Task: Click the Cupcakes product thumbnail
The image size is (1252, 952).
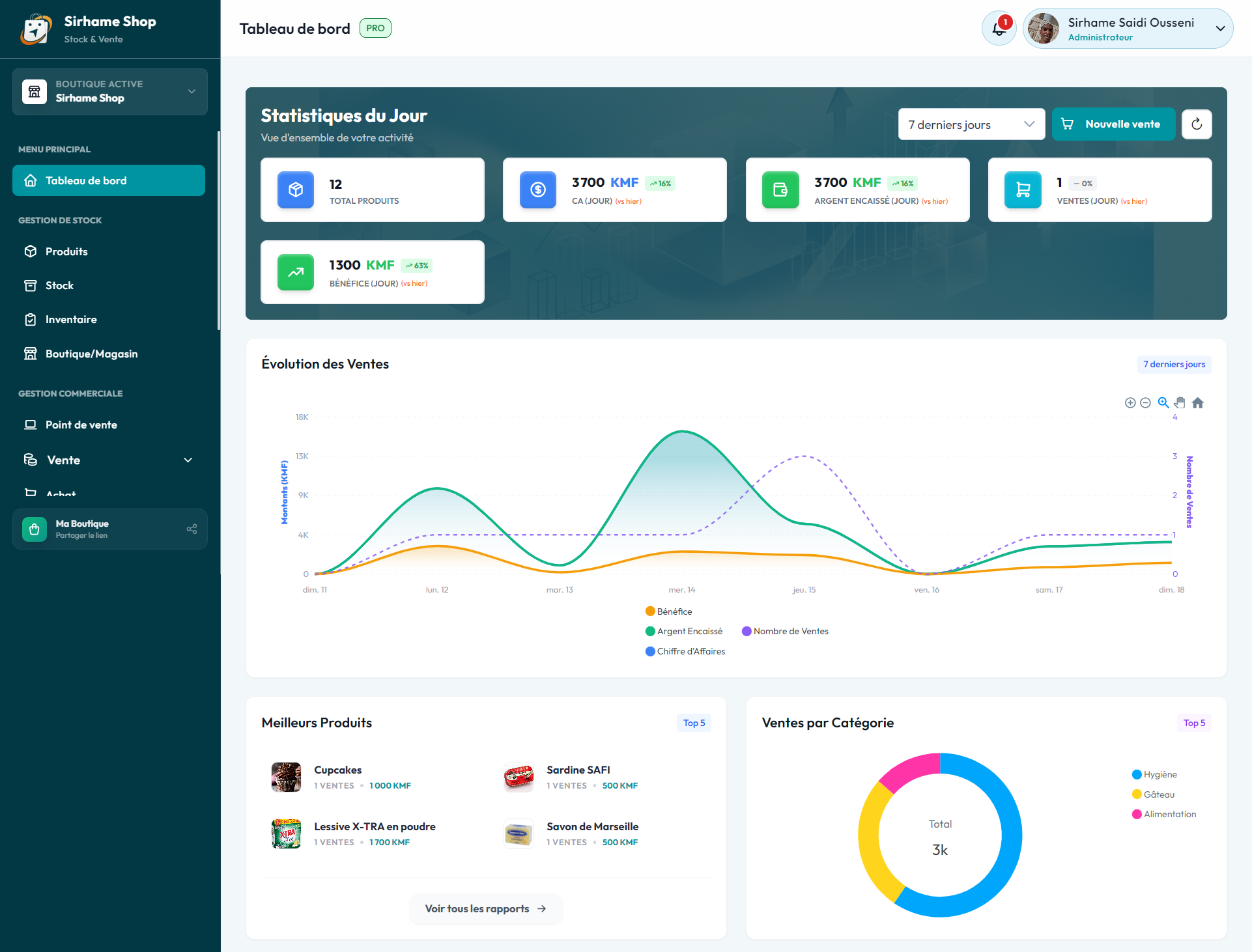Action: coord(286,777)
